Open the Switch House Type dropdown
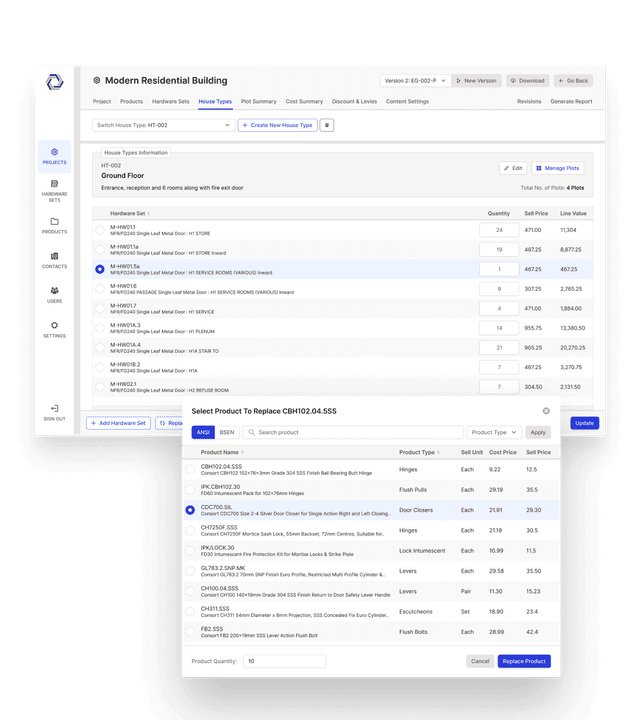Image resolution: width=640 pixels, height=720 pixels. click(x=163, y=125)
